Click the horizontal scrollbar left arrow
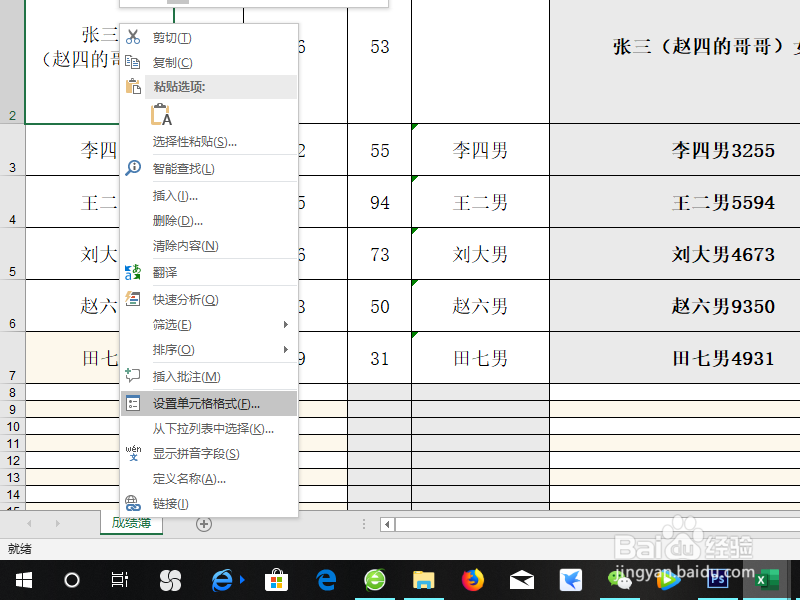The image size is (800, 600). [x=387, y=524]
